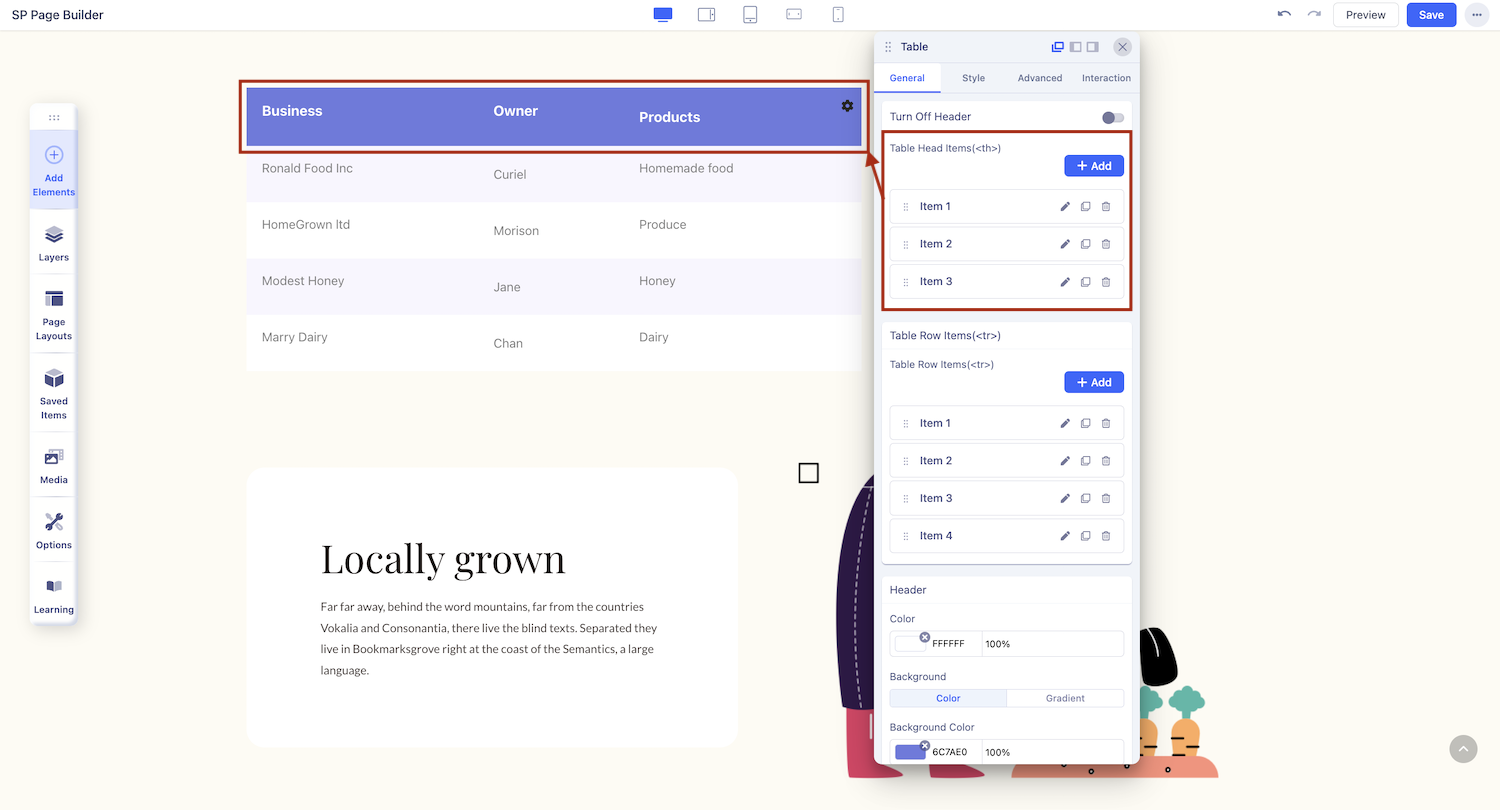Screen dimensions: 1500x810
Task: Click the undo arrow icon
Action: 1284,15
